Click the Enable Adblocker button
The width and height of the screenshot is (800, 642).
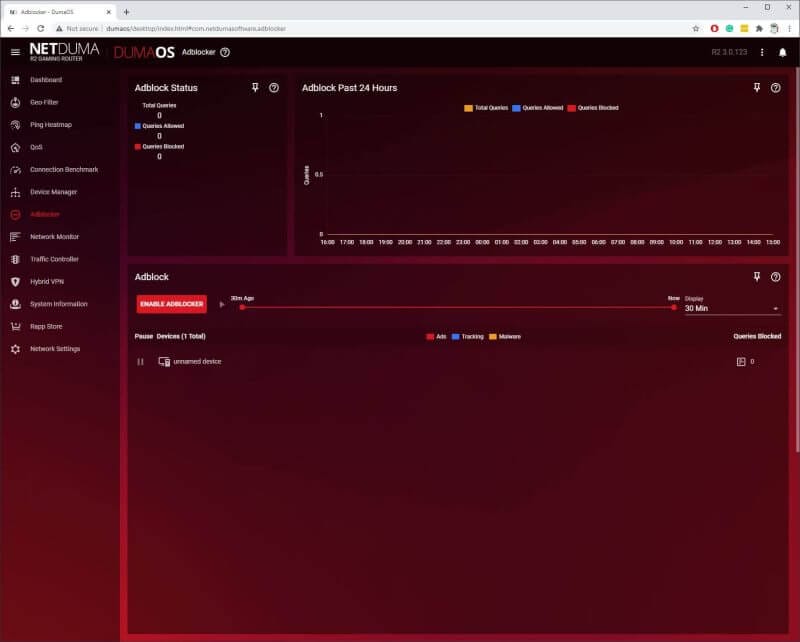tap(171, 304)
